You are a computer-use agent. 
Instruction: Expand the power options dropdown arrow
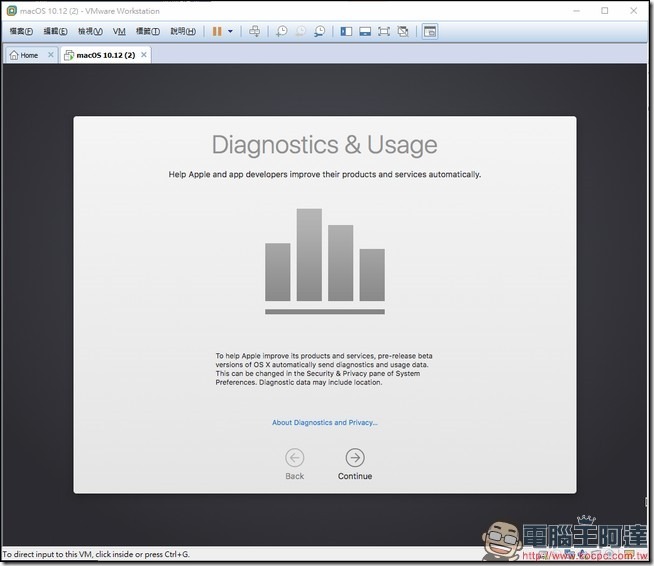coord(230,31)
